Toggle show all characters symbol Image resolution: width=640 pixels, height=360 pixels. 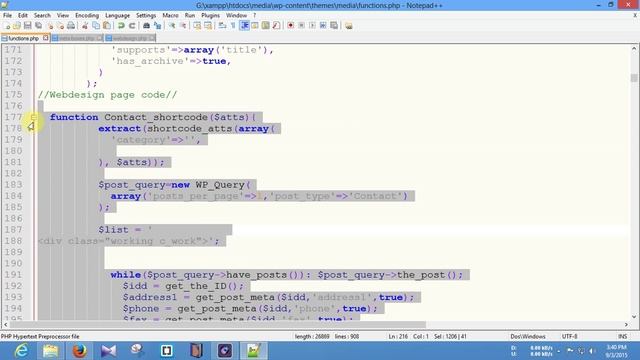(x=233, y=26)
